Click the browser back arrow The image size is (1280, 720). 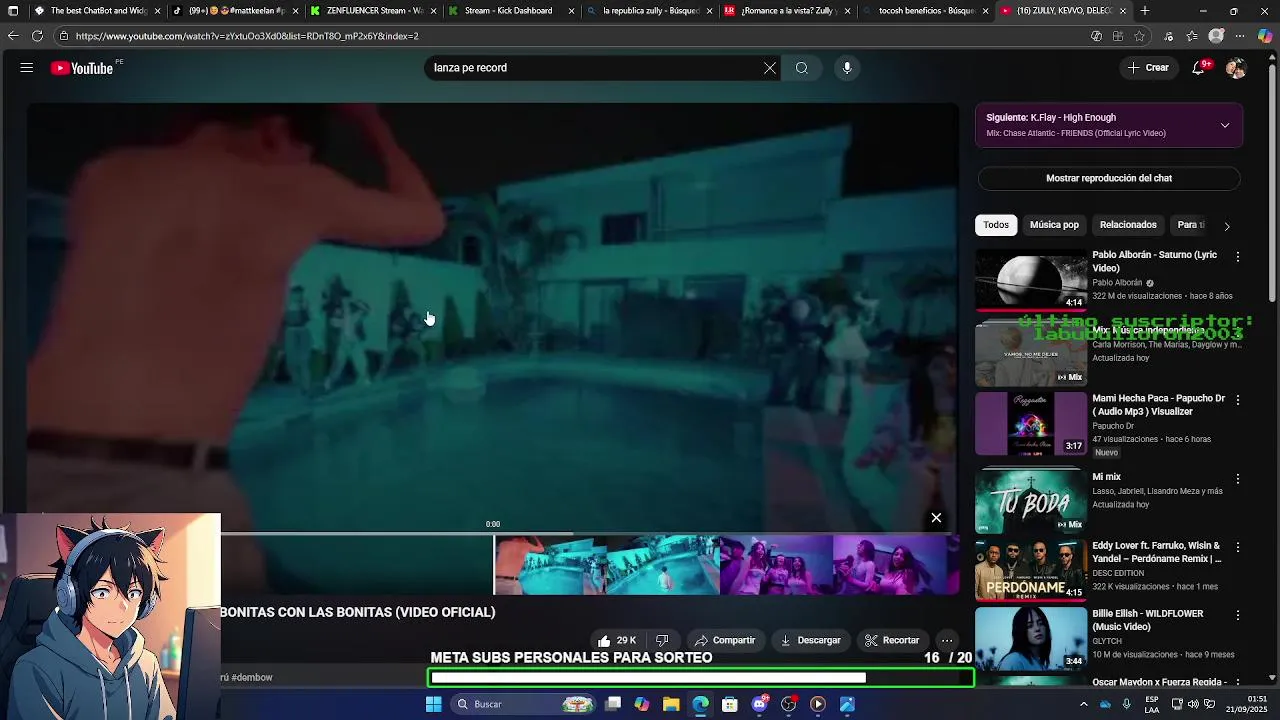point(13,36)
